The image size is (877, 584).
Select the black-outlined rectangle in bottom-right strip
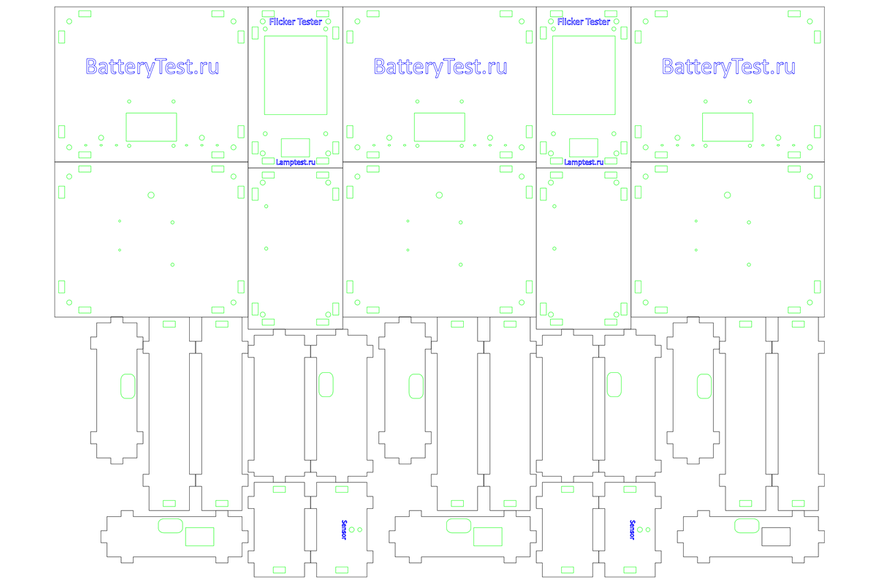click(776, 536)
